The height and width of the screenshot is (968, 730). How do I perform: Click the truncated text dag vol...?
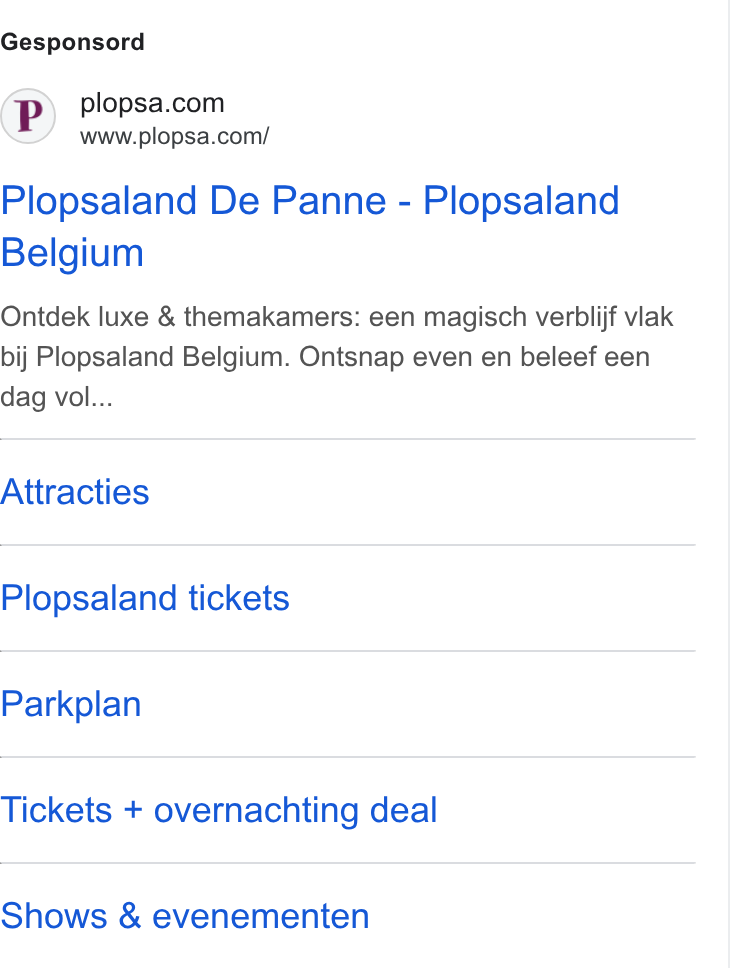coord(56,397)
